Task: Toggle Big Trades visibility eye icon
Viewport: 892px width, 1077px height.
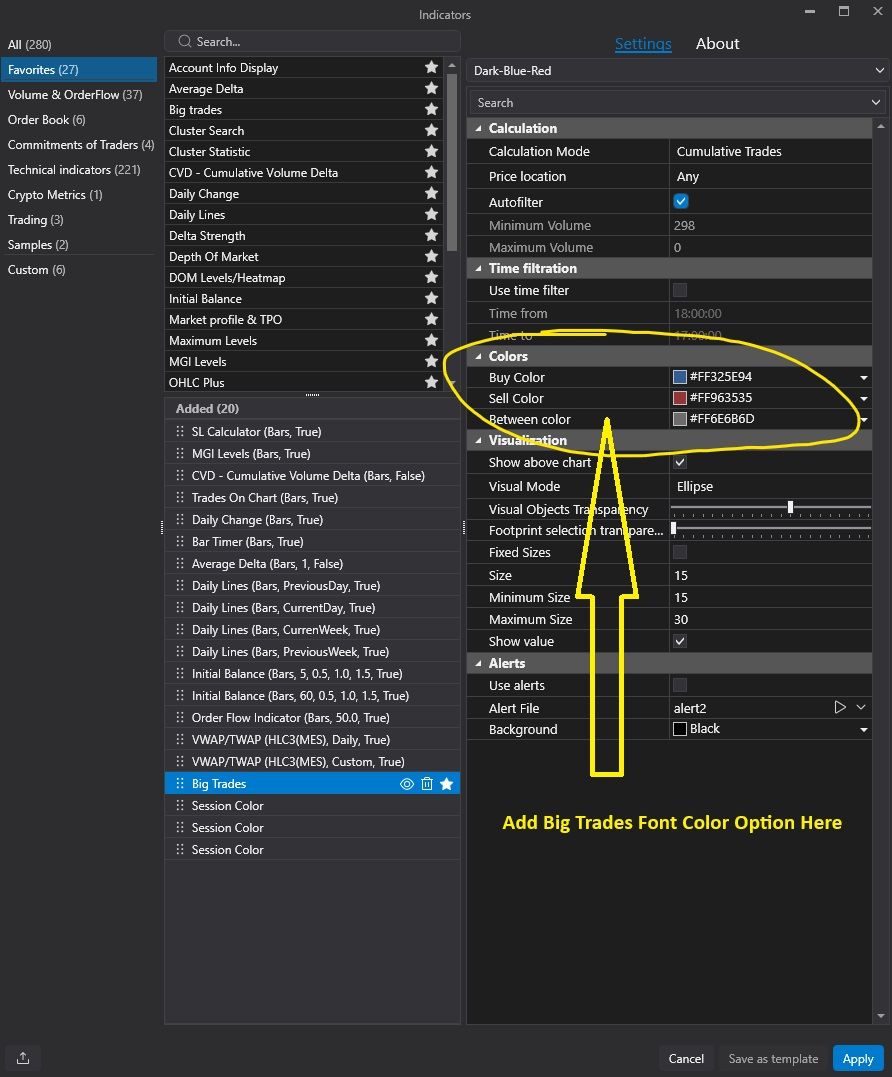Action: click(x=407, y=784)
